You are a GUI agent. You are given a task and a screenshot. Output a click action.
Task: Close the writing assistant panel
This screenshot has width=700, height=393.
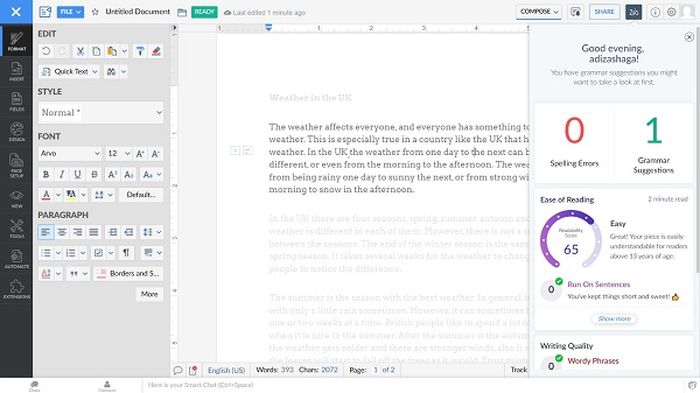click(x=689, y=38)
